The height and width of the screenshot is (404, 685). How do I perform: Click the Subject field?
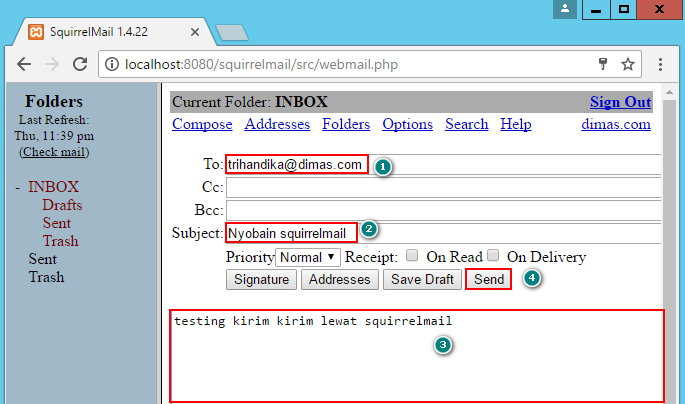coord(443,233)
